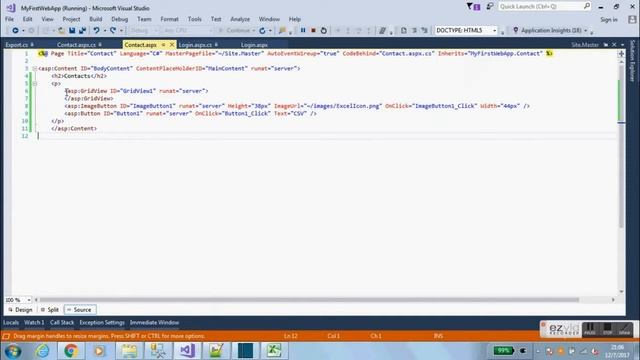Switch editor to Split view
This screenshot has width=640, height=360.
50,310
